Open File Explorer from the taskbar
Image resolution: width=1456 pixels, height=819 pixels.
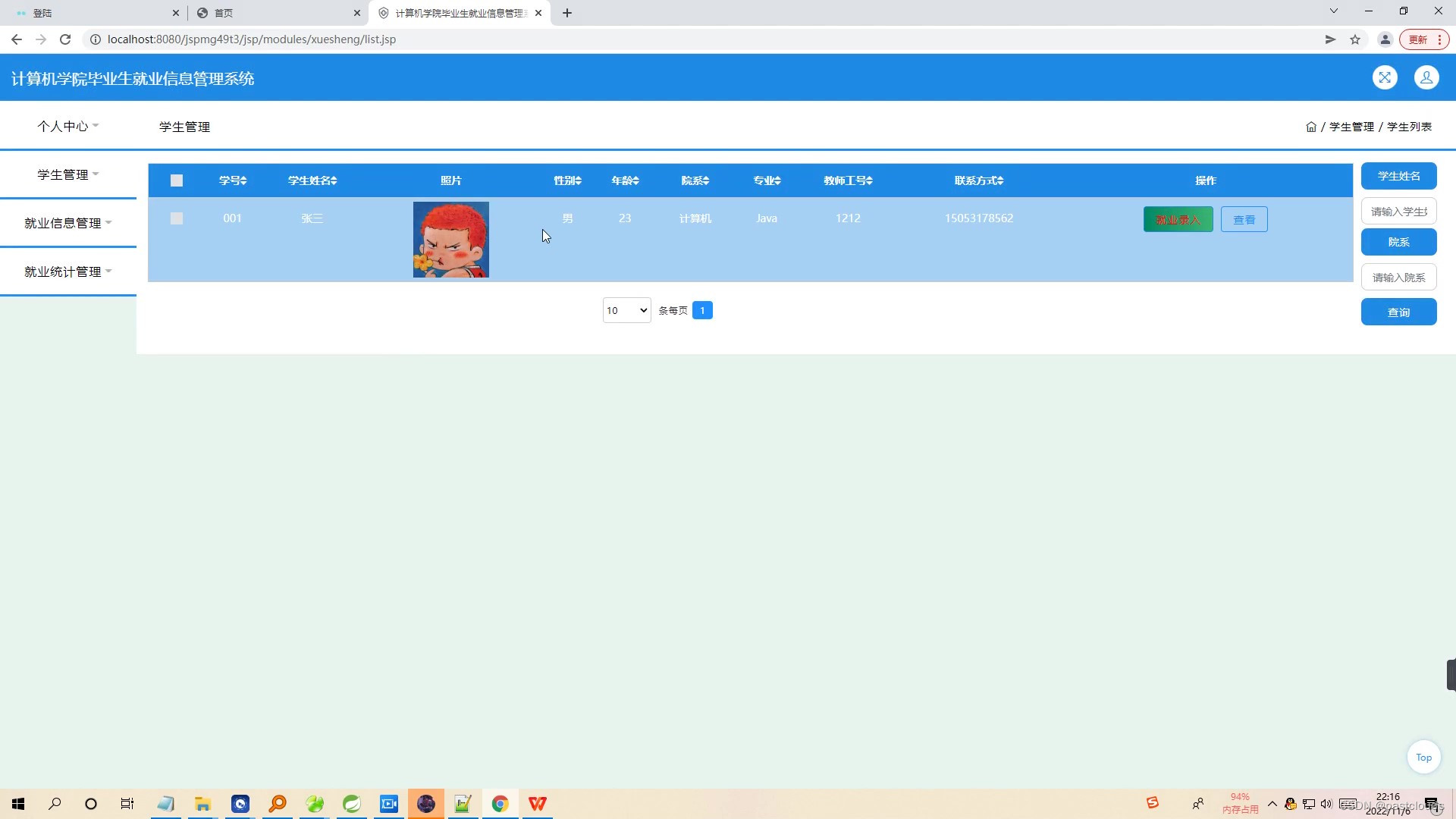pyautogui.click(x=202, y=803)
